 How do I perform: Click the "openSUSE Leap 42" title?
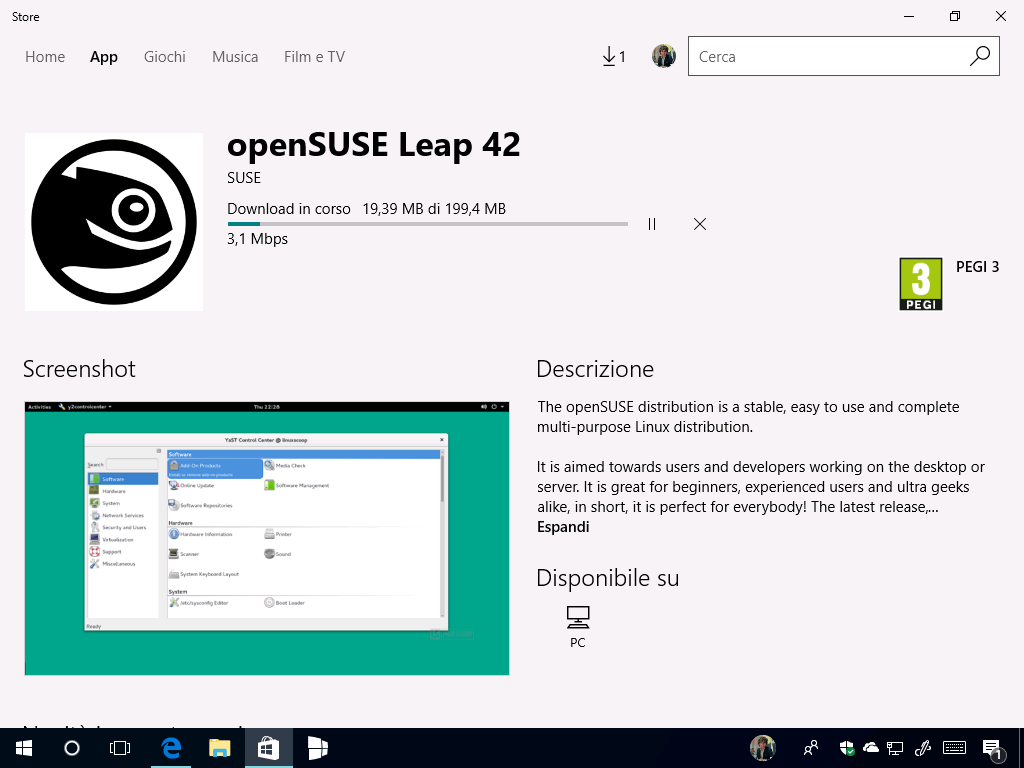[x=374, y=144]
